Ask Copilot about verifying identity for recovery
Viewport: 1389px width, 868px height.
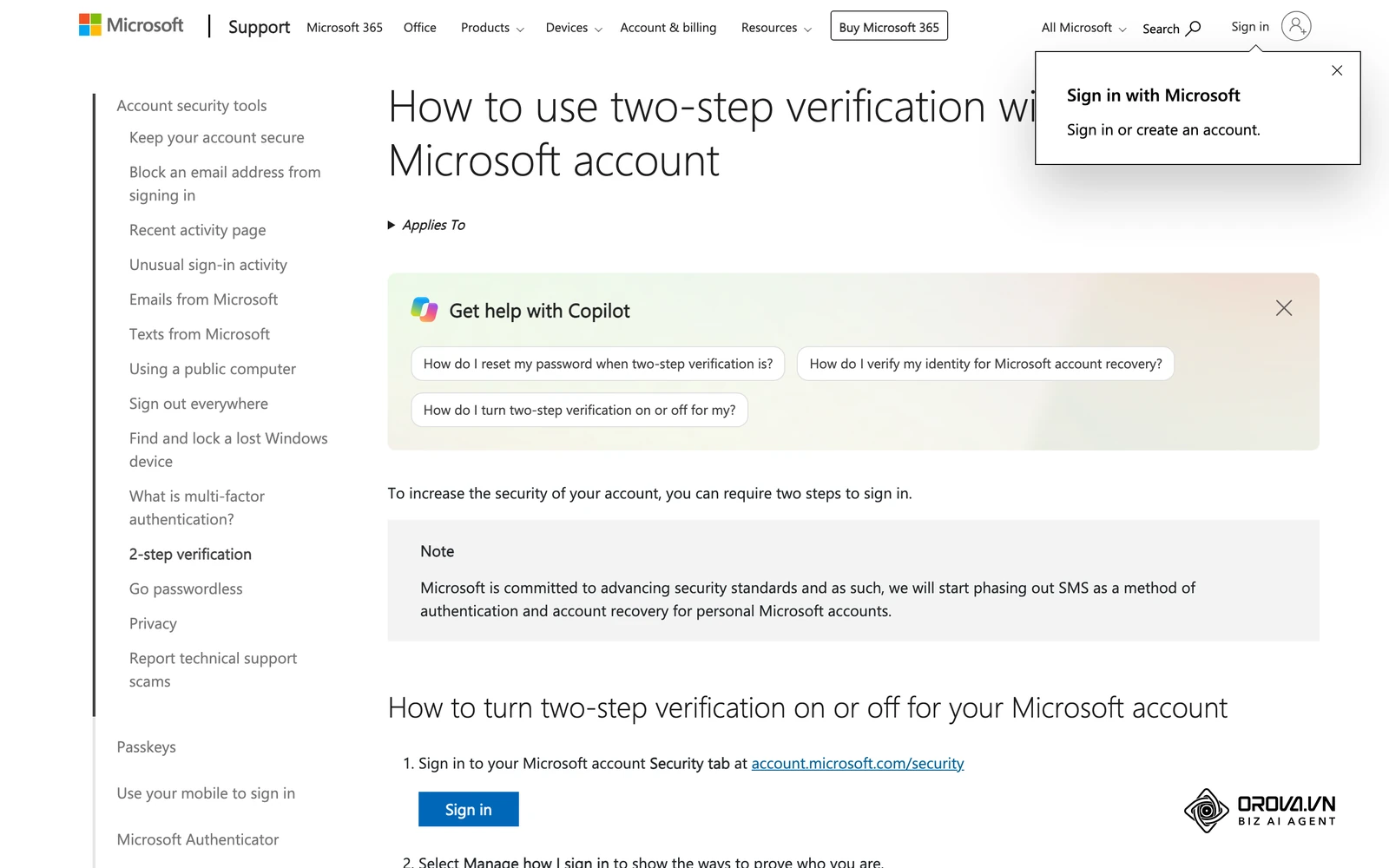point(985,364)
